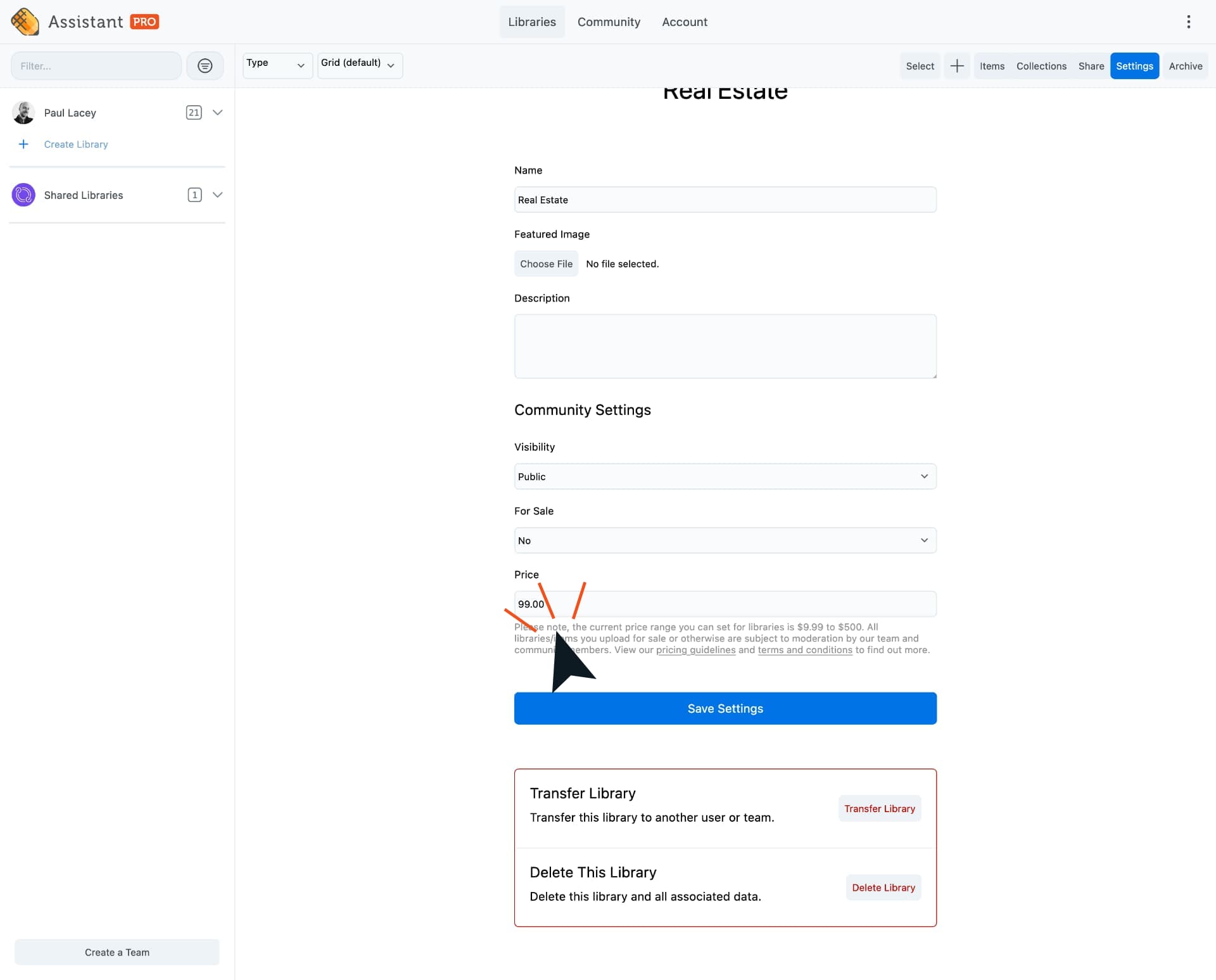Open the filter options icon button

click(x=205, y=66)
